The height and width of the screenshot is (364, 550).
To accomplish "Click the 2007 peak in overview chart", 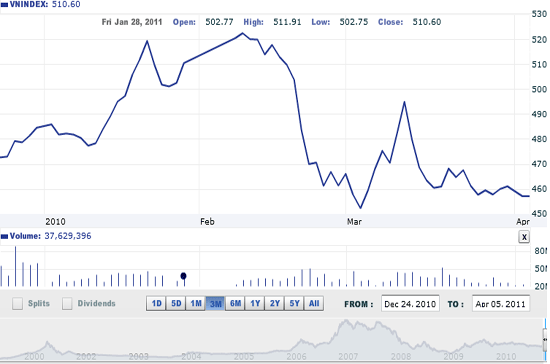I will pos(347,322).
